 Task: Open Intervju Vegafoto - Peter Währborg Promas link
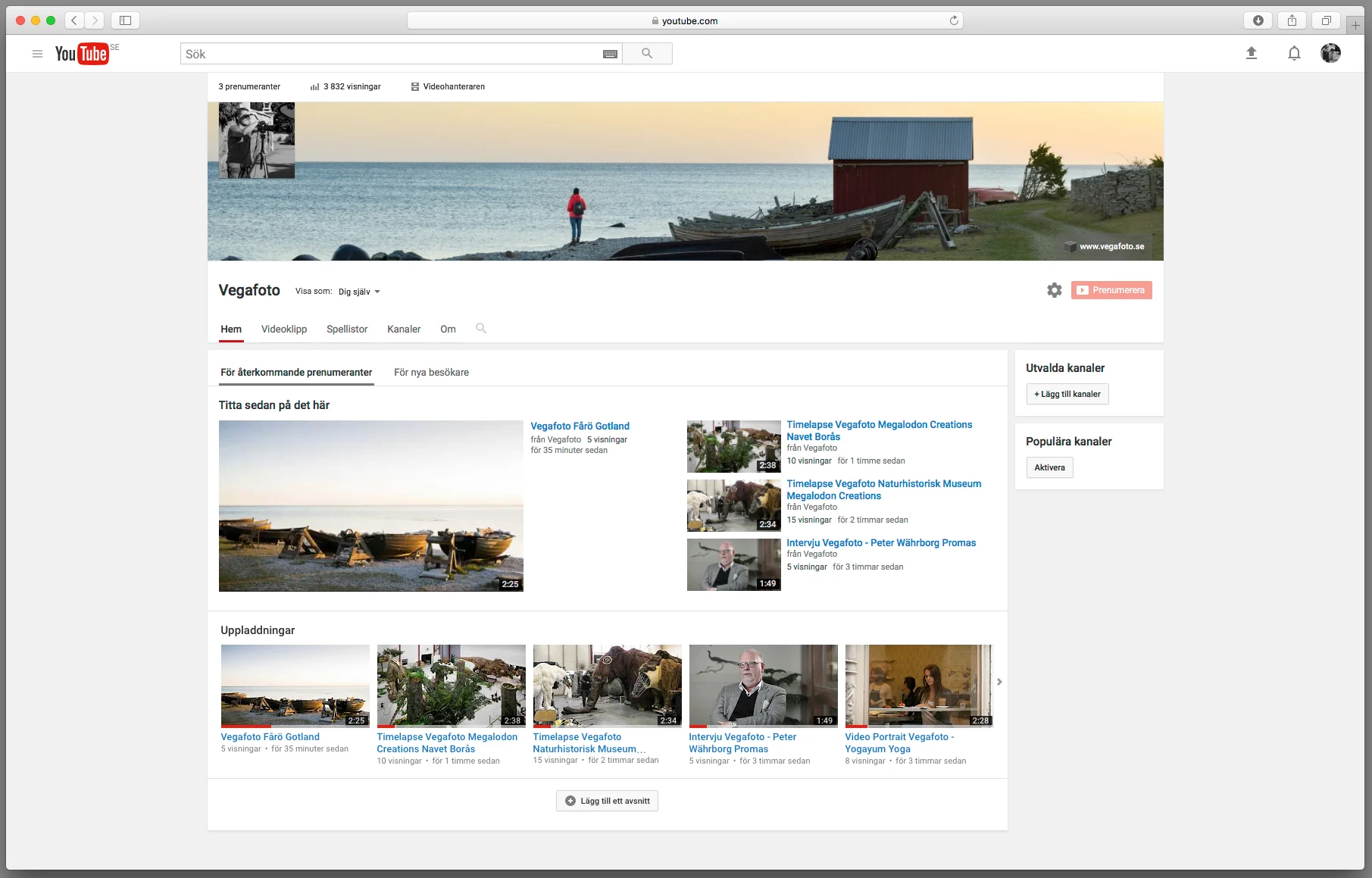tap(881, 542)
